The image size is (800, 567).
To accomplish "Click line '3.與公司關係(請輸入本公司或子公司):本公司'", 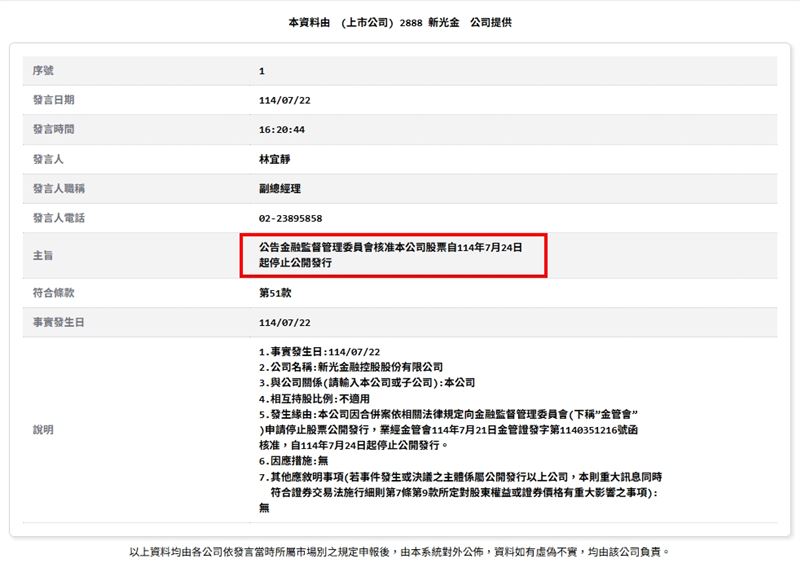I will tap(367, 383).
